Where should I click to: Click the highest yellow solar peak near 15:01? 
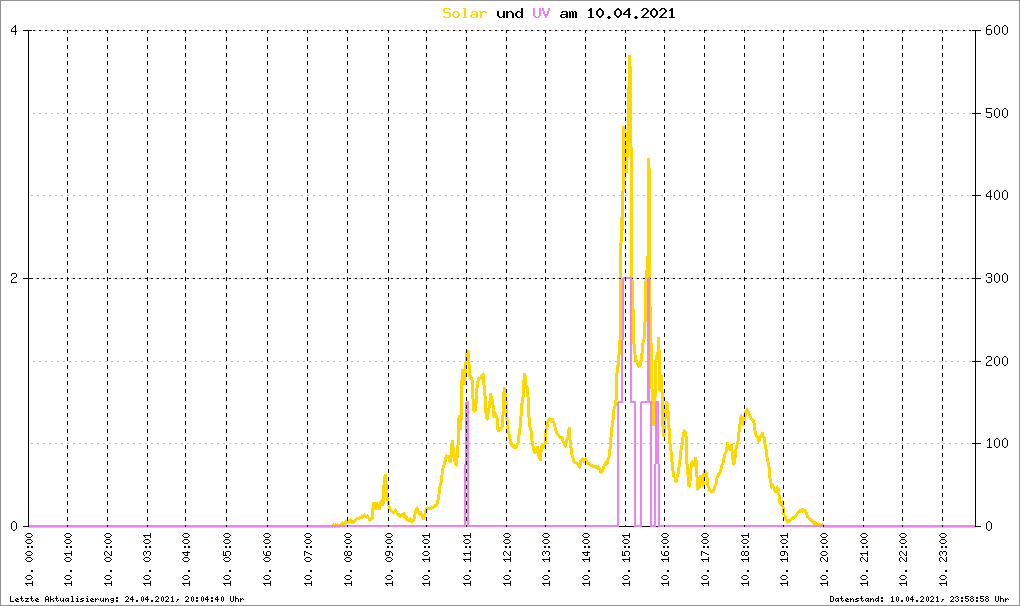(x=630, y=59)
